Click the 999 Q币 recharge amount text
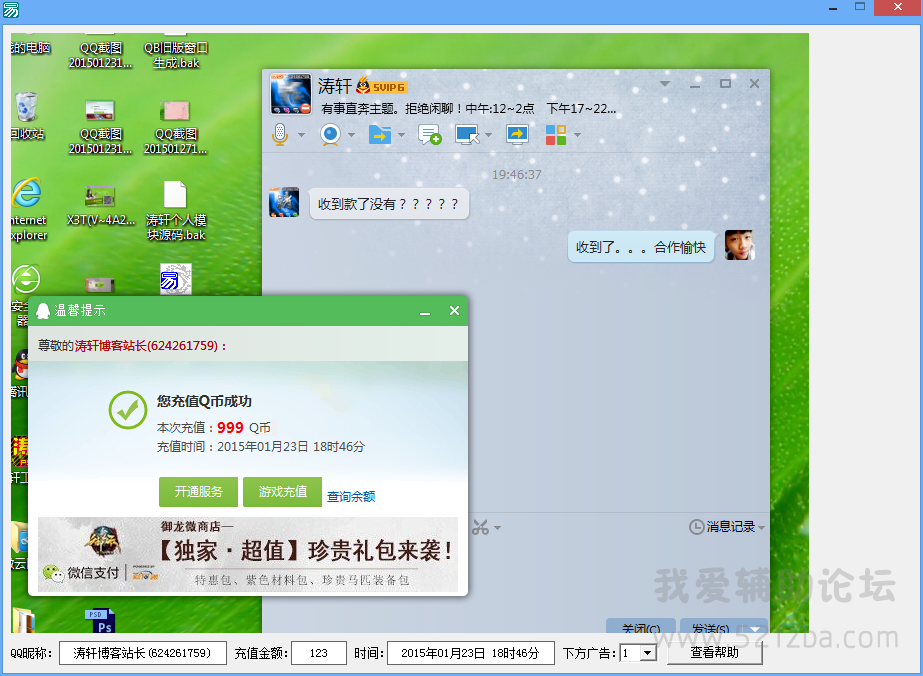The width and height of the screenshot is (923, 676). pos(244,428)
